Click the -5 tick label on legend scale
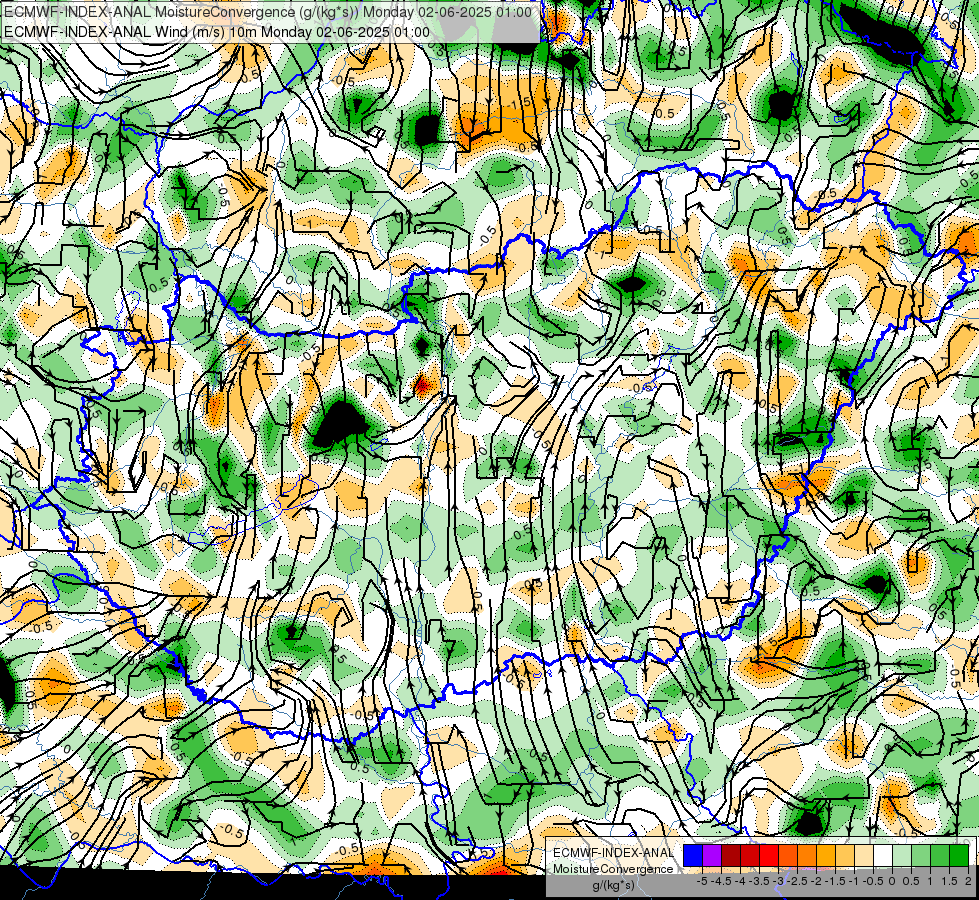 click(x=702, y=881)
